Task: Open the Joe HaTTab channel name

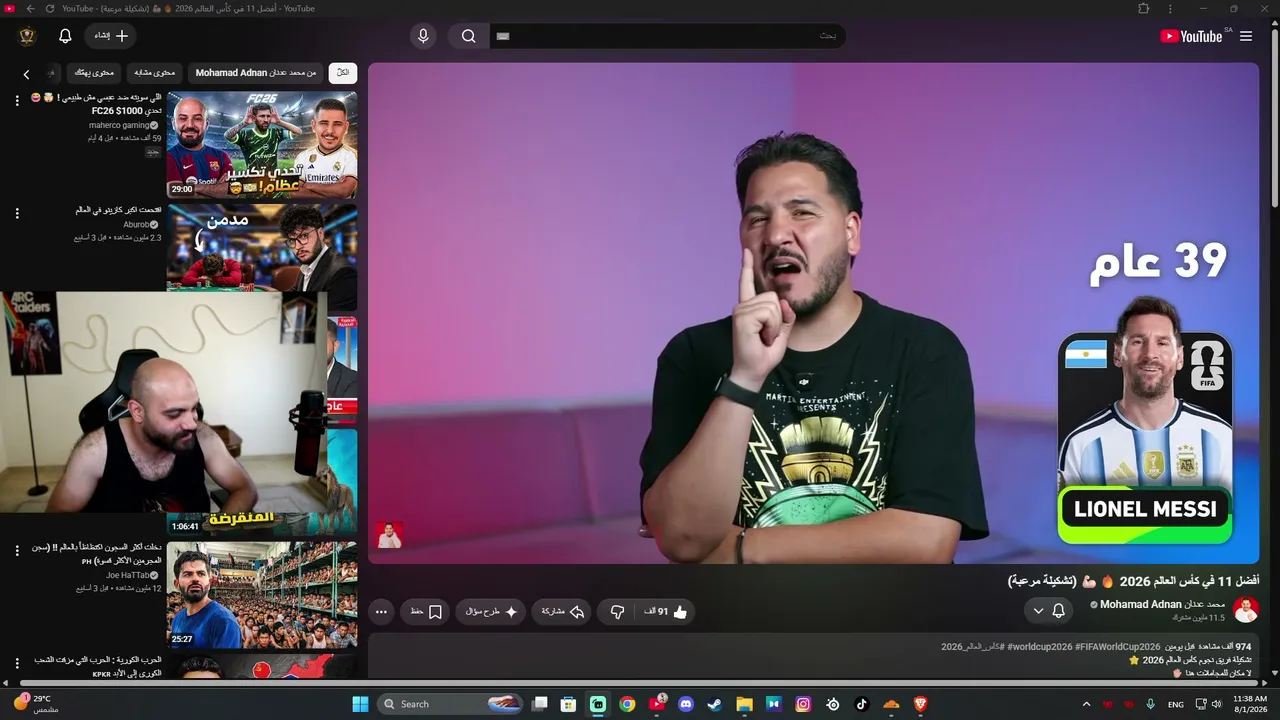Action: pos(128,575)
